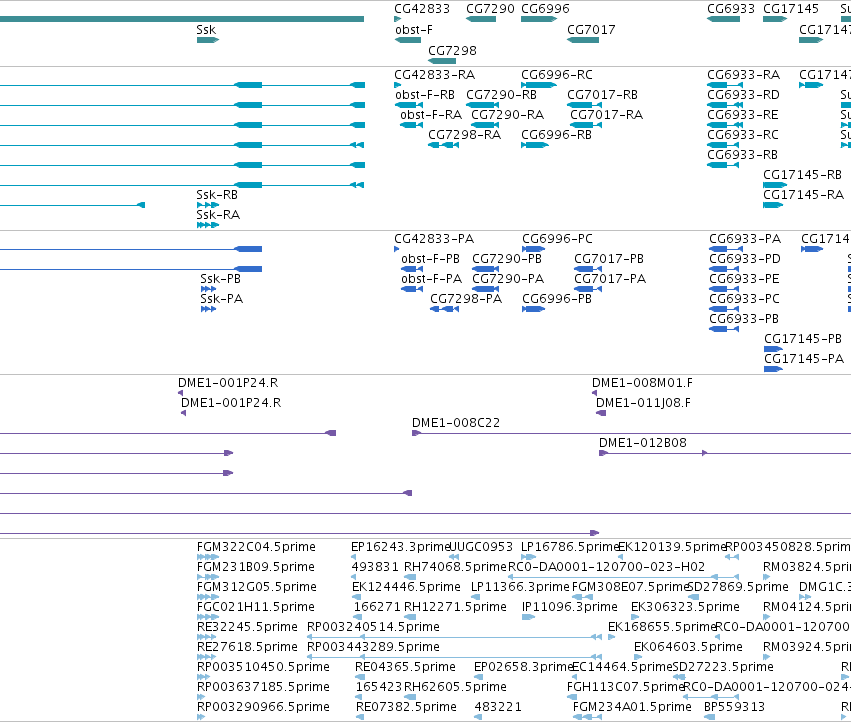The height and width of the screenshot is (722, 851).
Task: Select EST RE27618.5prime
Action: (x=247, y=648)
